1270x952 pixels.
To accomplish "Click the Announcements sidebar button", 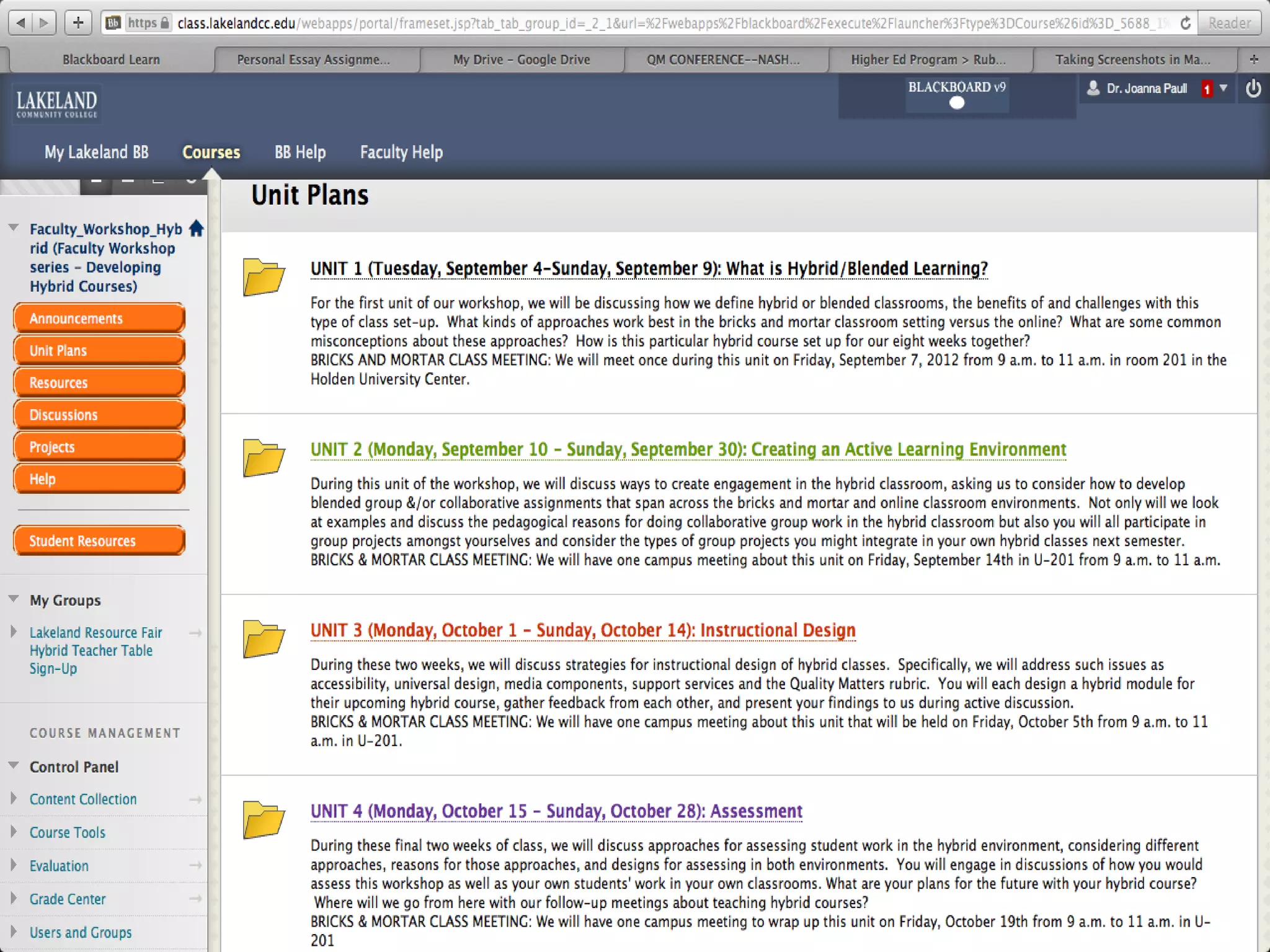I will click(x=99, y=319).
